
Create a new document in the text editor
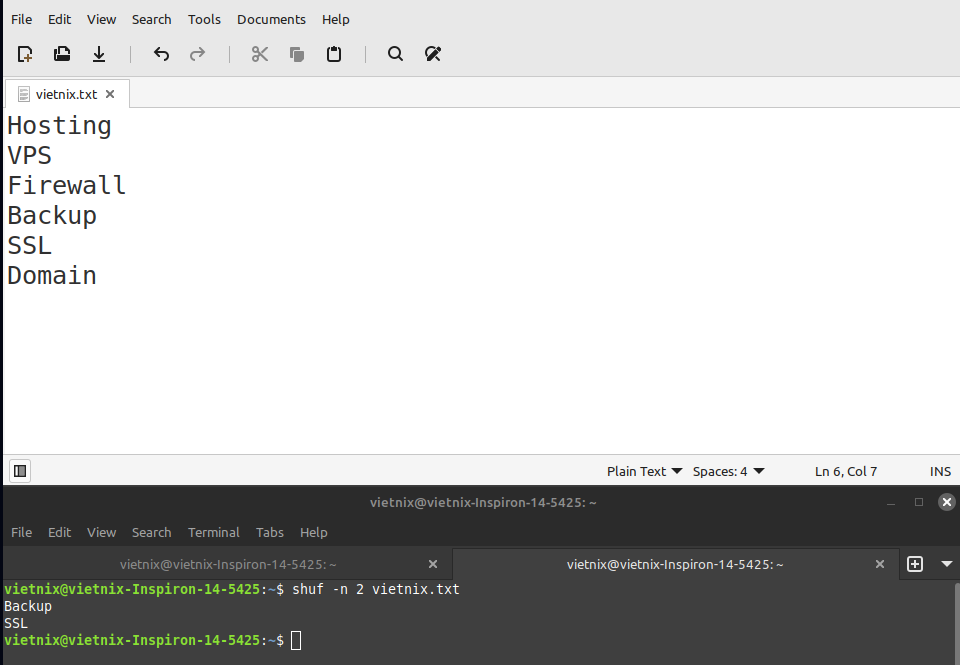coord(25,54)
